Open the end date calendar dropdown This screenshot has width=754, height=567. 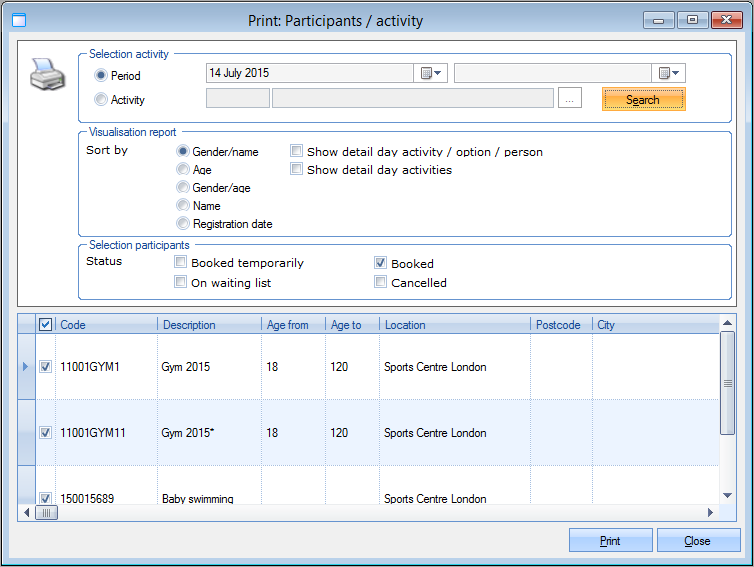click(669, 73)
